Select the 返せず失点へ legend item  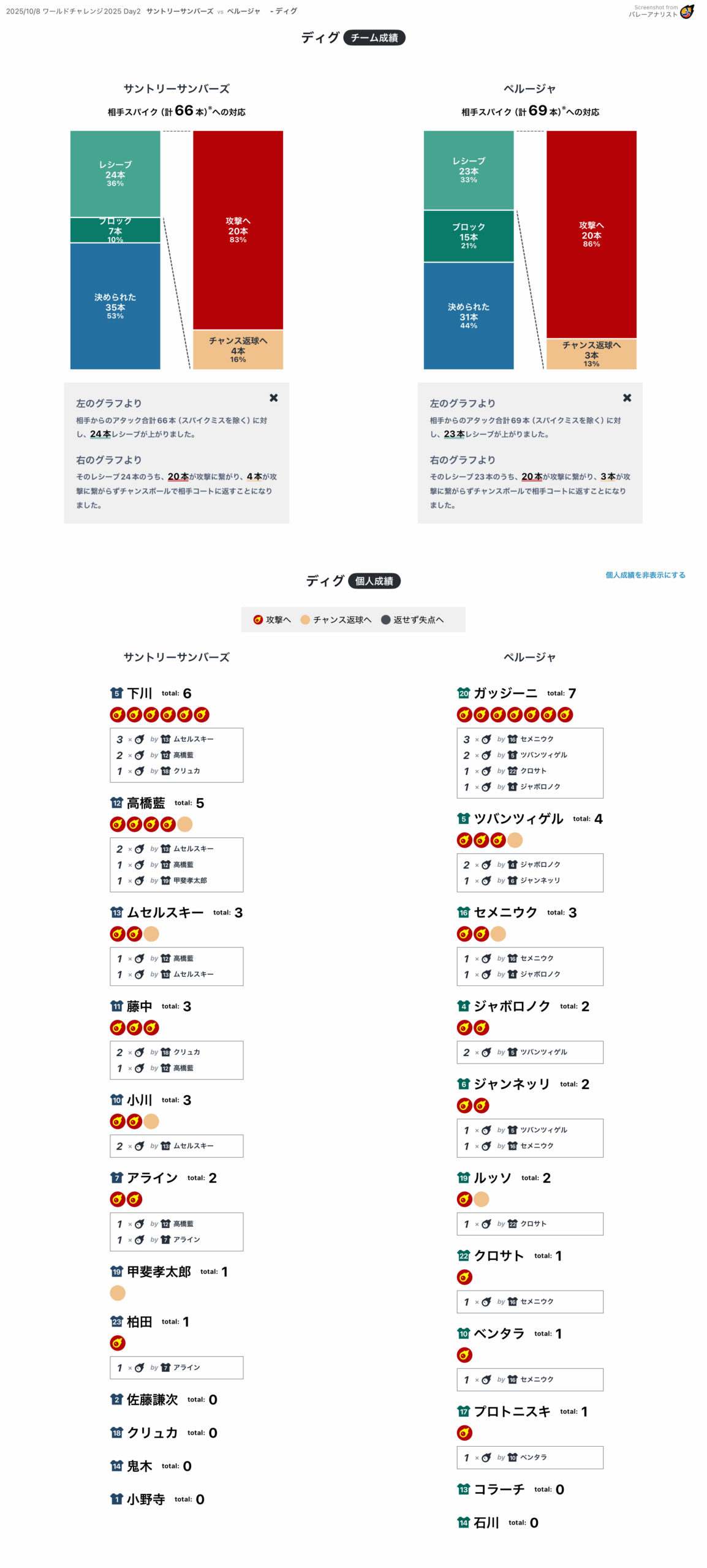click(x=412, y=619)
